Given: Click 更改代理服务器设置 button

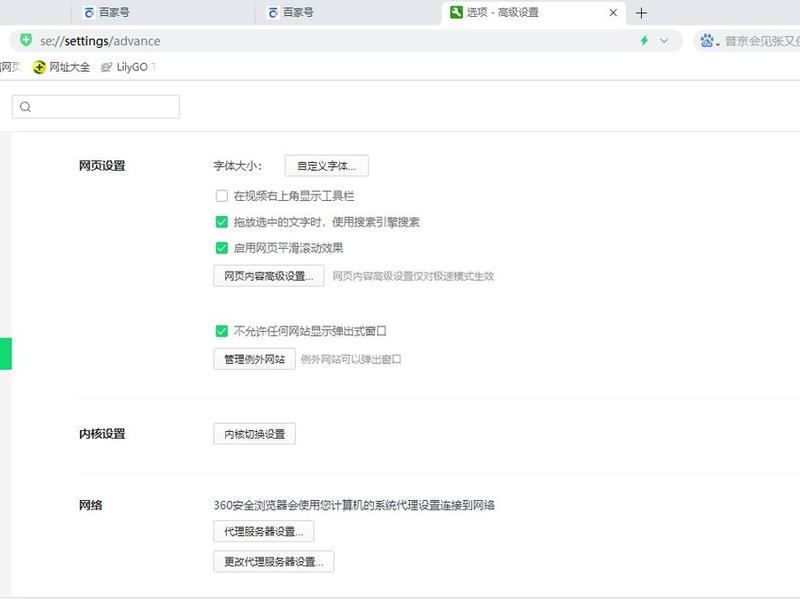Looking at the screenshot, I should [274, 562].
